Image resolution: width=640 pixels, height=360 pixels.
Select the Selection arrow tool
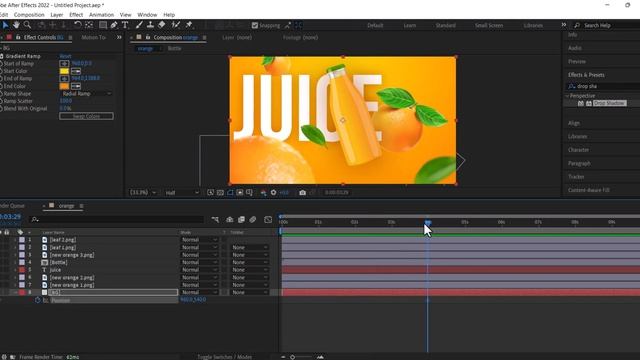point(5,25)
